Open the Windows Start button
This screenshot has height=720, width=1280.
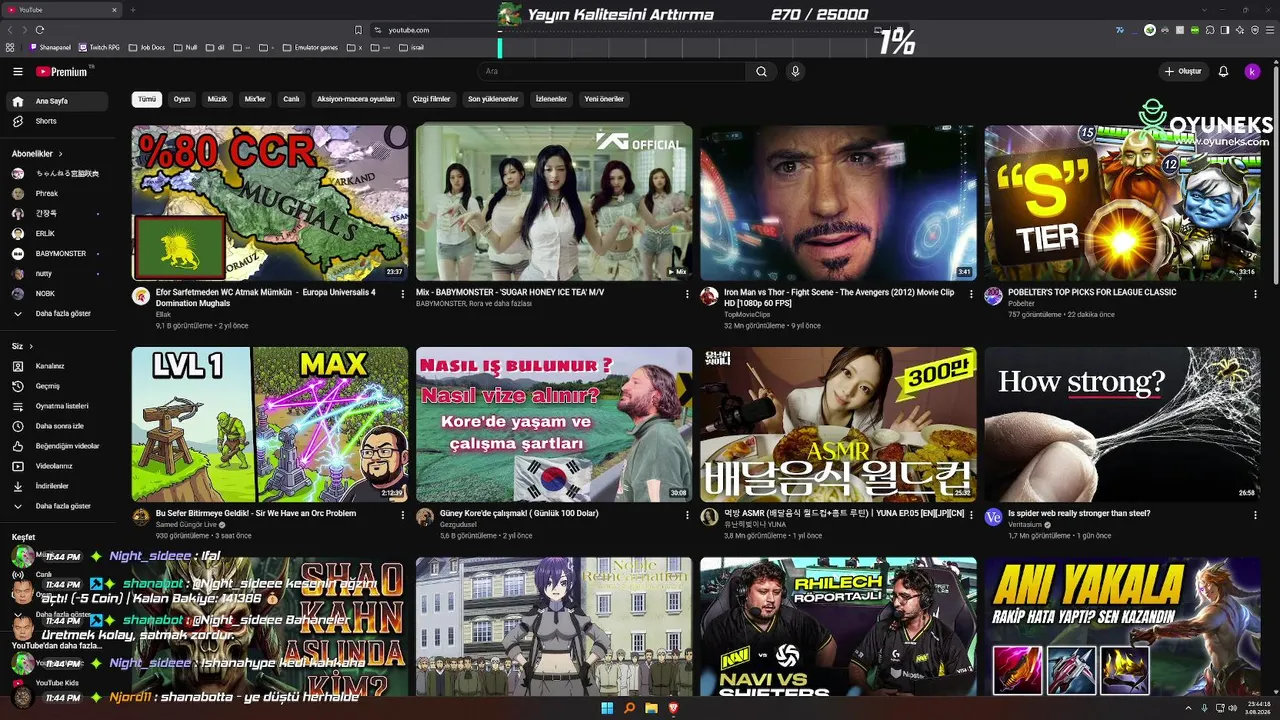[607, 708]
